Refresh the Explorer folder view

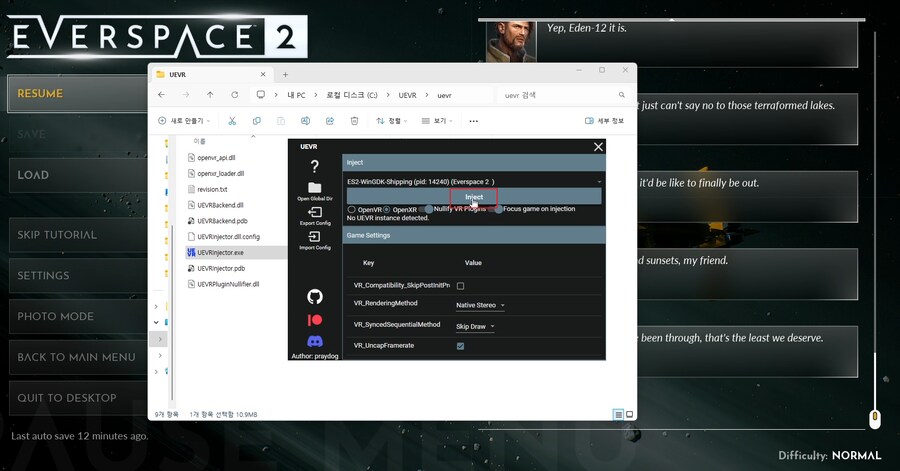pos(234,95)
